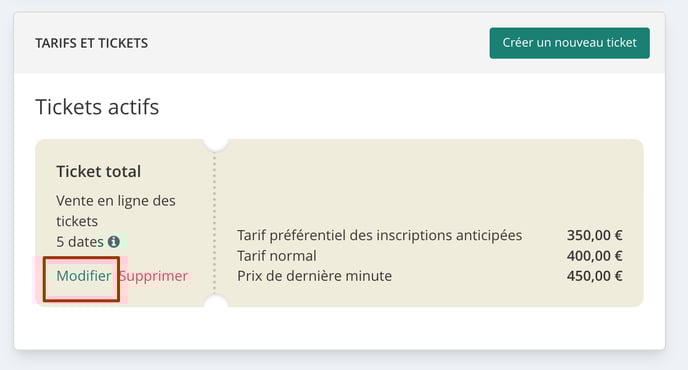Select the 400,00 € price
Screen dimensions: 688x370
(595, 256)
